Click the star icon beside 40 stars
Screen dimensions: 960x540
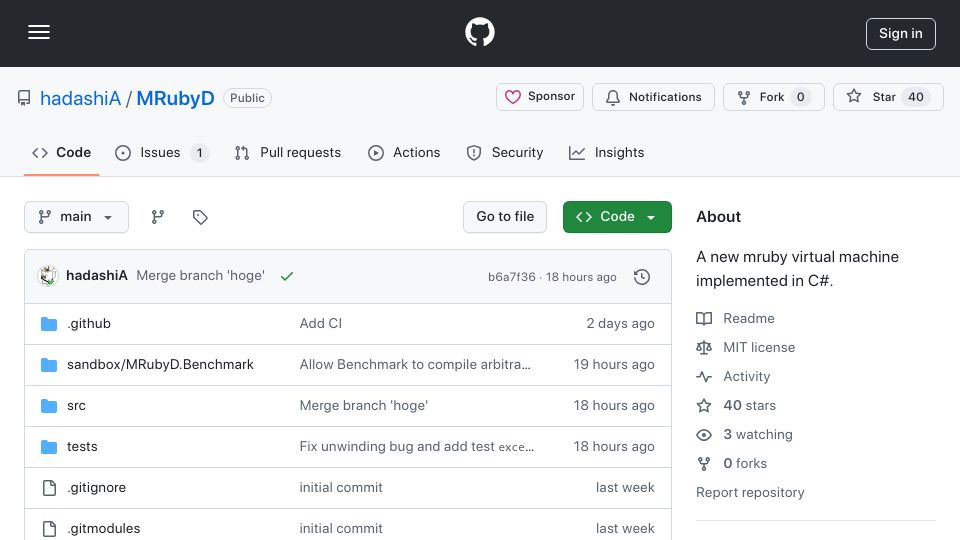pyautogui.click(x=704, y=405)
